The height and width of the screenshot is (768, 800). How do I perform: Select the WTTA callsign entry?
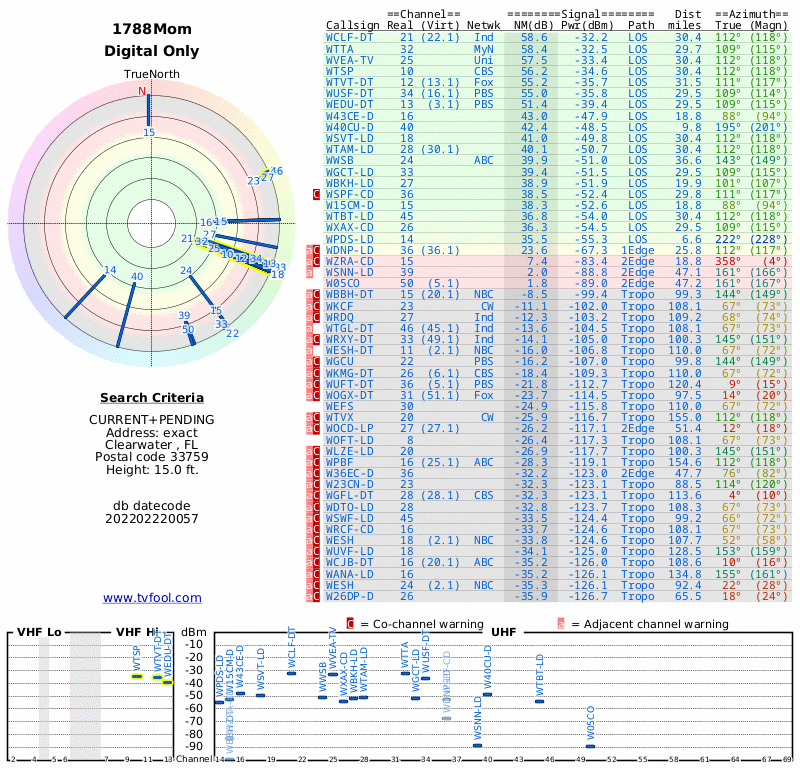coord(339,49)
